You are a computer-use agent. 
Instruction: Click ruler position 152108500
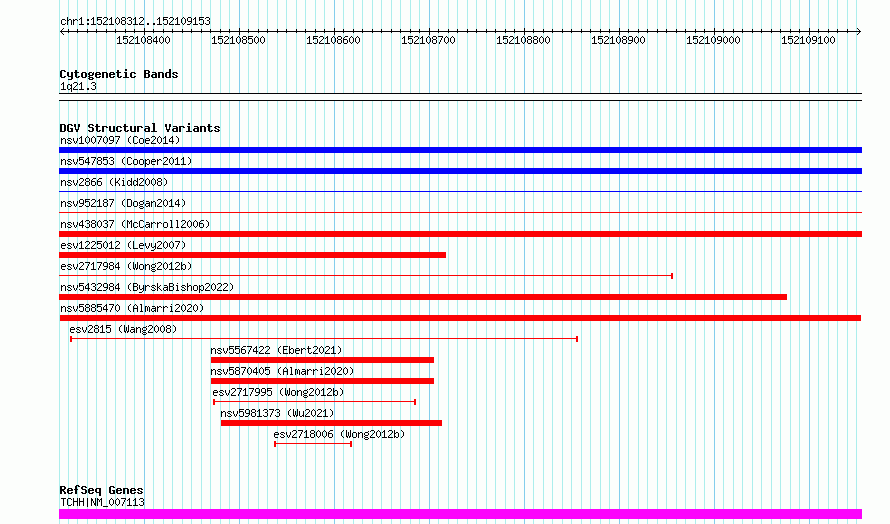(238, 40)
